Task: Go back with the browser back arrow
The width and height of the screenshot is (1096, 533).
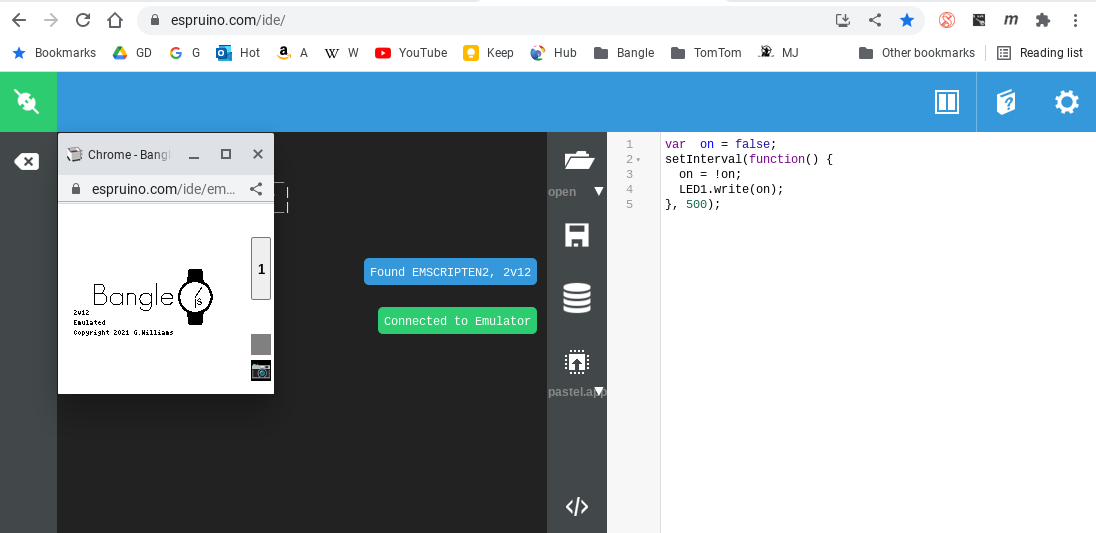Action: [x=19, y=20]
